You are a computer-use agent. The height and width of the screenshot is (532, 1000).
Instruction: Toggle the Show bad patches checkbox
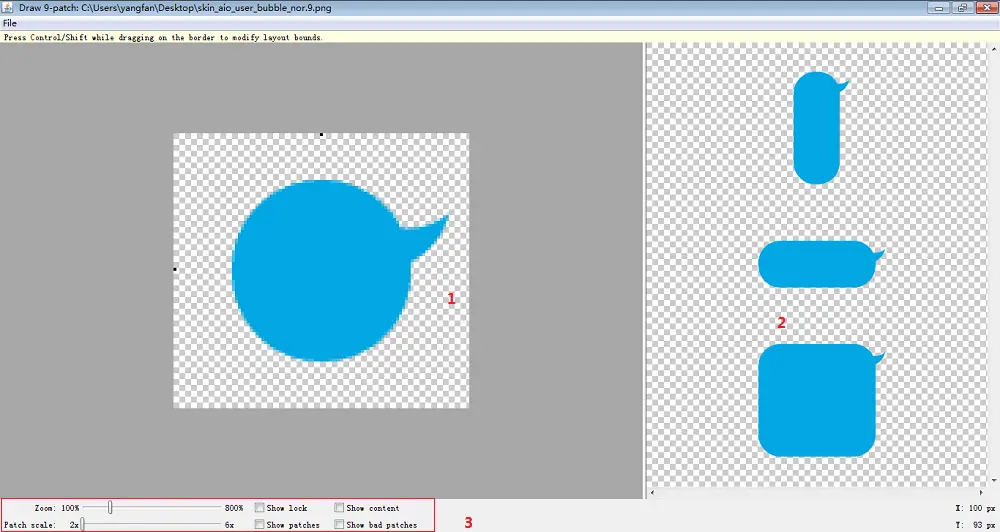339,524
